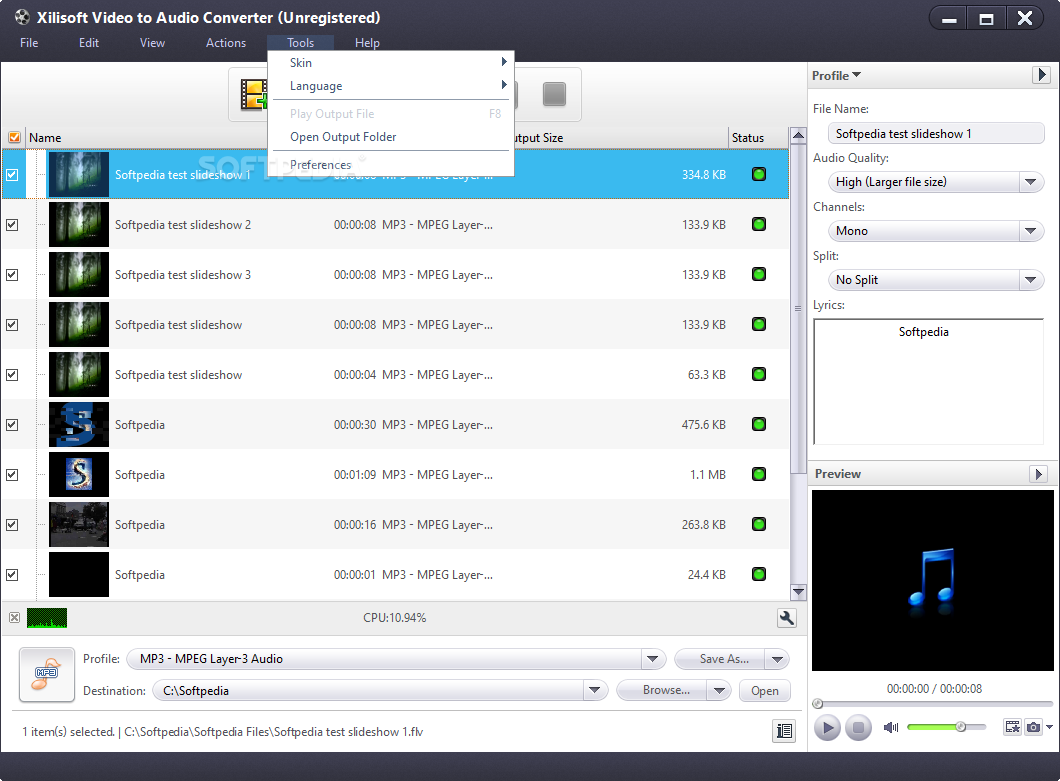The width and height of the screenshot is (1060, 781).
Task: Open snapshot options arrow beside camera
Action: click(1049, 727)
